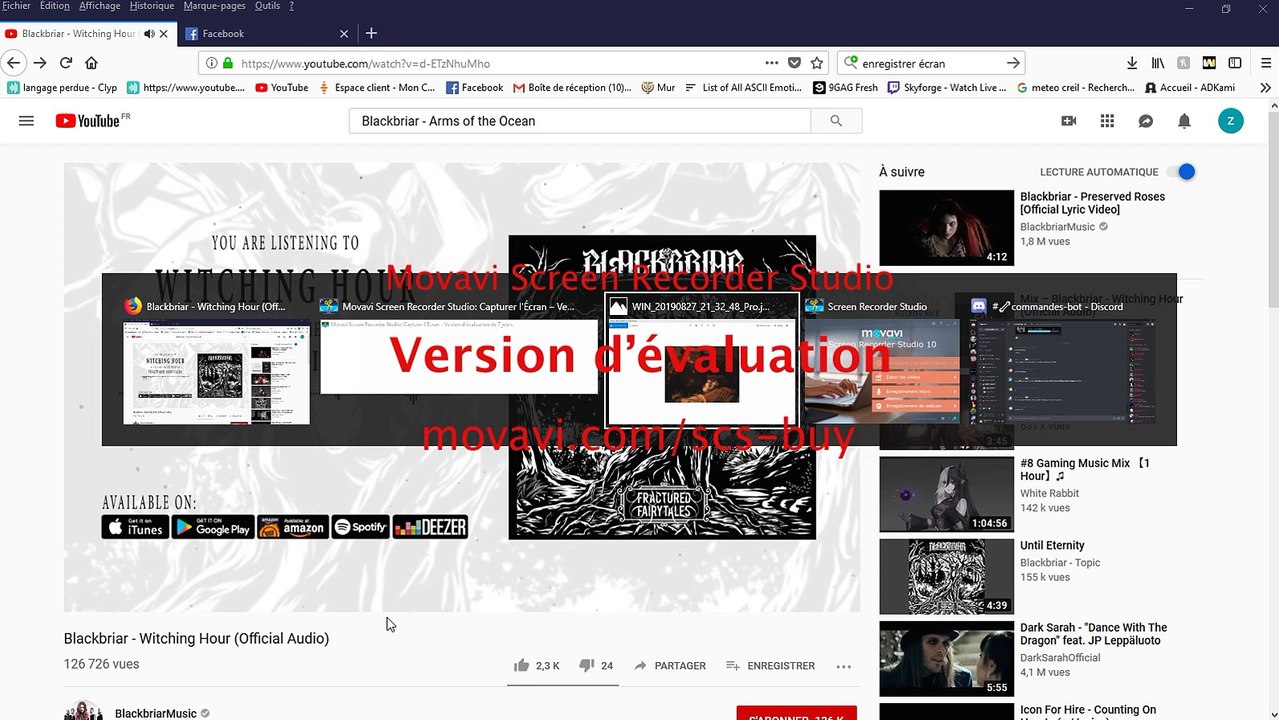Image resolution: width=1279 pixels, height=720 pixels.
Task: Open the Outils menu
Action: click(267, 6)
